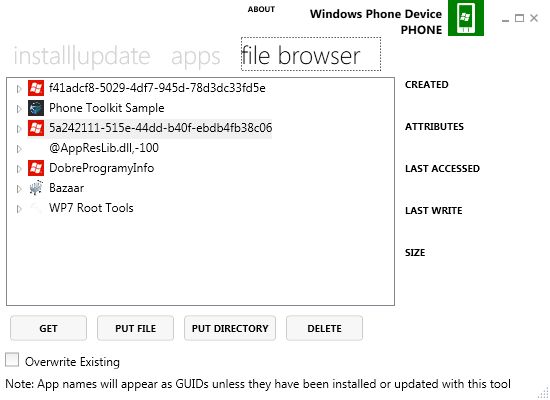
Task: Select the WP7 Root Tools entry text
Action: click(x=91, y=208)
